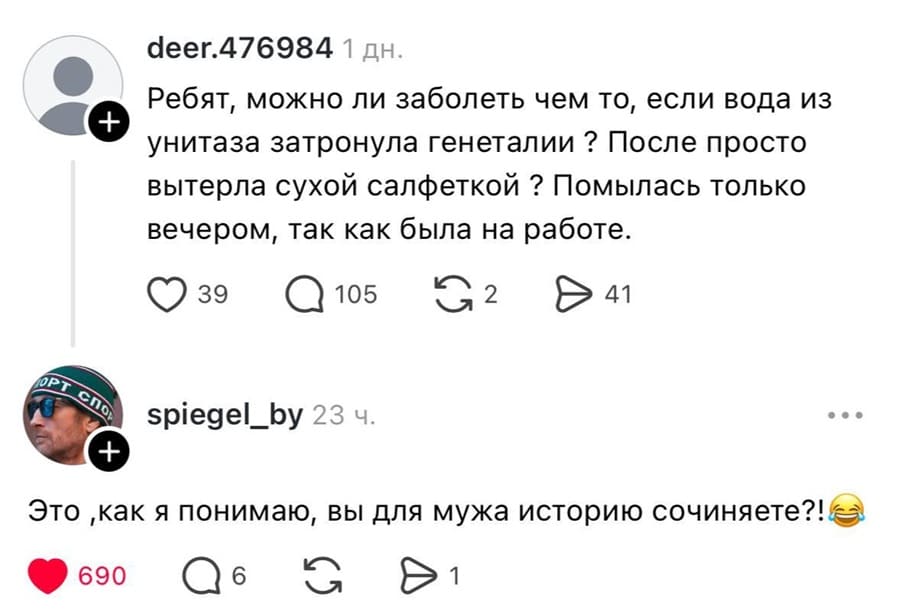Image resolution: width=900 pixels, height=616 pixels.
Task: Repost spiegel_by's reply
Action: click(x=321, y=570)
